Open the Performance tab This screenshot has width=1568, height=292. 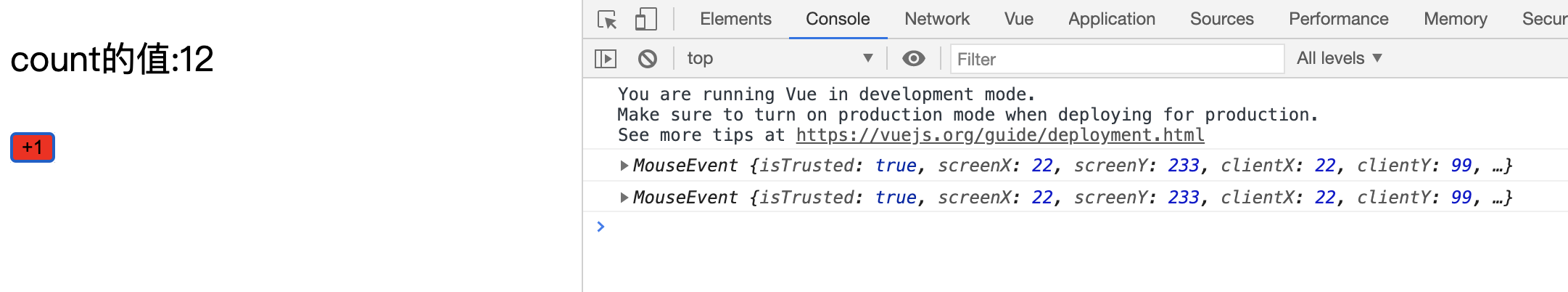(1339, 19)
